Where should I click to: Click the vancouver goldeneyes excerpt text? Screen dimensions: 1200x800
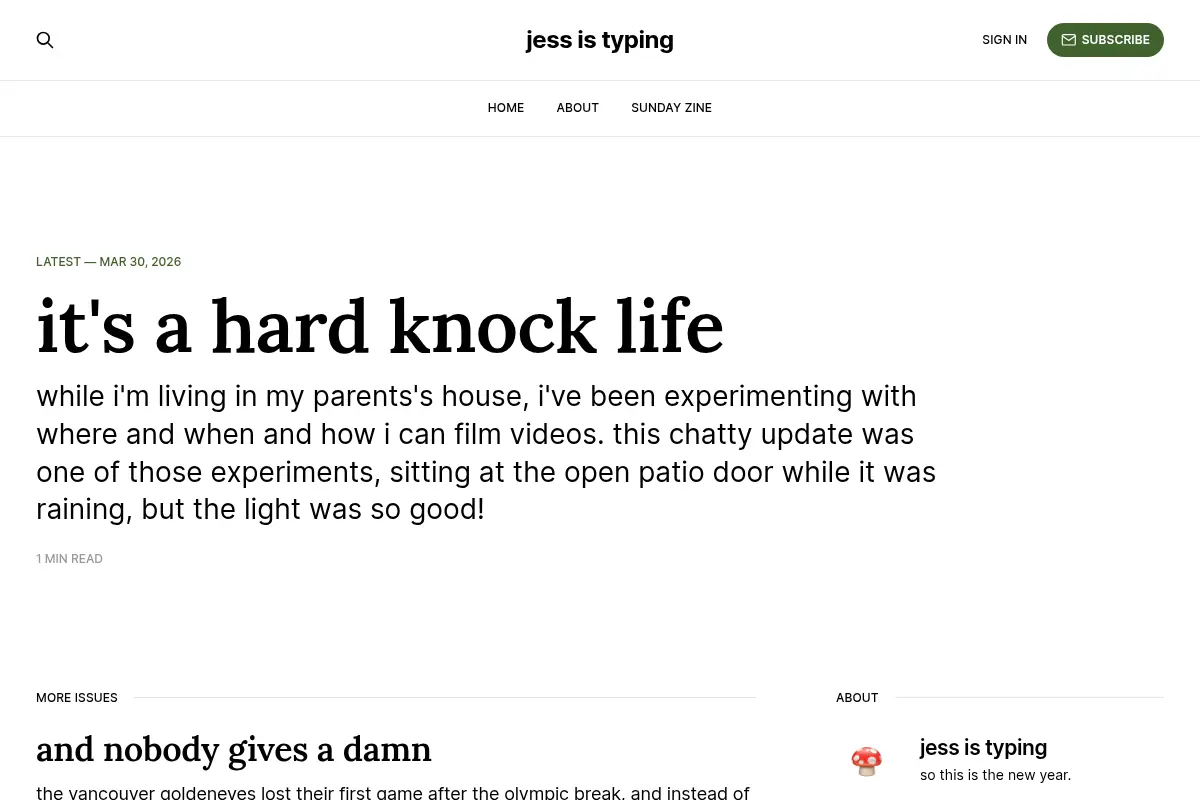tap(393, 793)
